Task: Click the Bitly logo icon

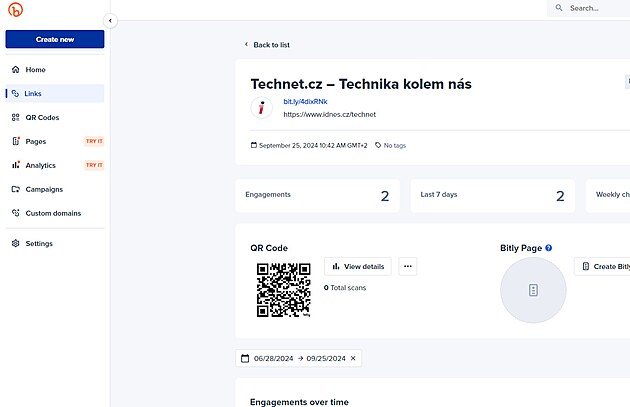Action: 15,11
